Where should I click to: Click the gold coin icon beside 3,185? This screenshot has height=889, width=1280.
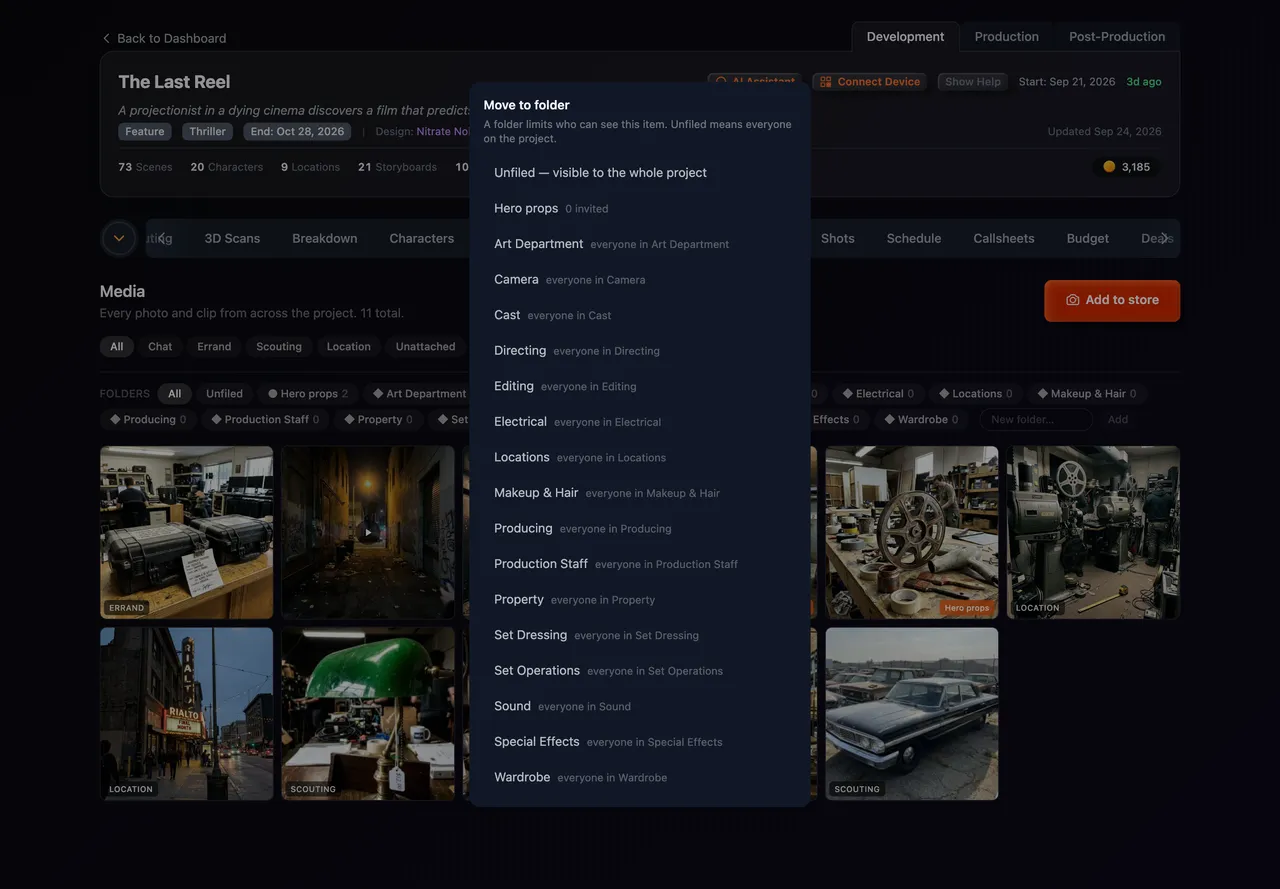[1109, 167]
